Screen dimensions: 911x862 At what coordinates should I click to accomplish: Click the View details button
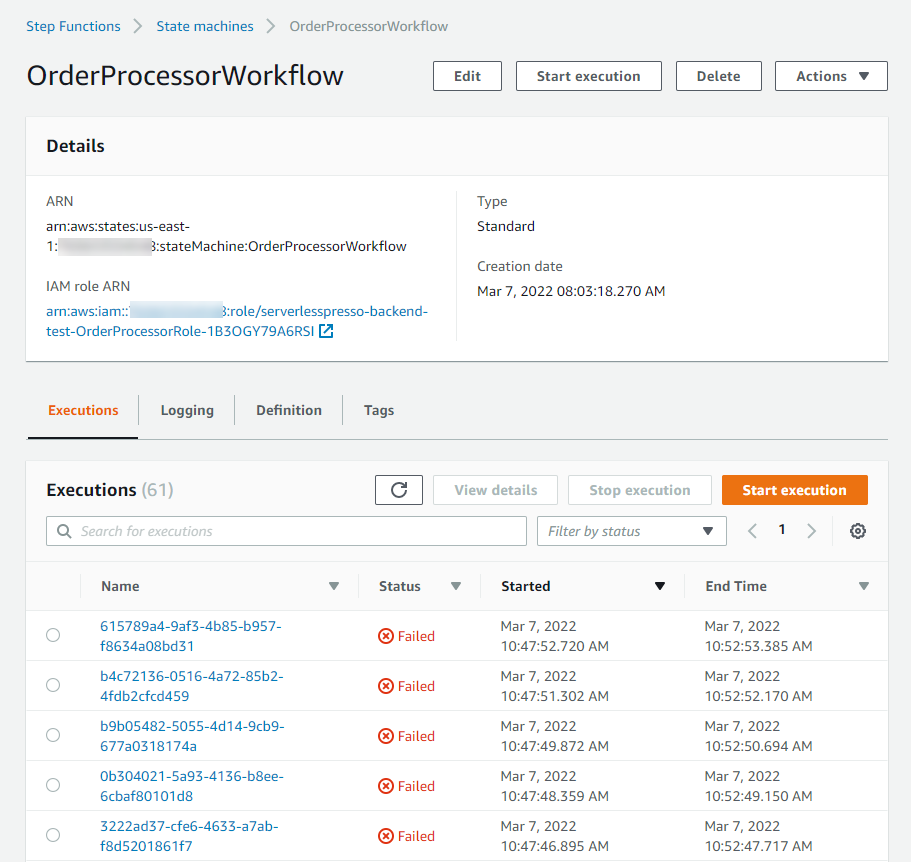[496, 490]
